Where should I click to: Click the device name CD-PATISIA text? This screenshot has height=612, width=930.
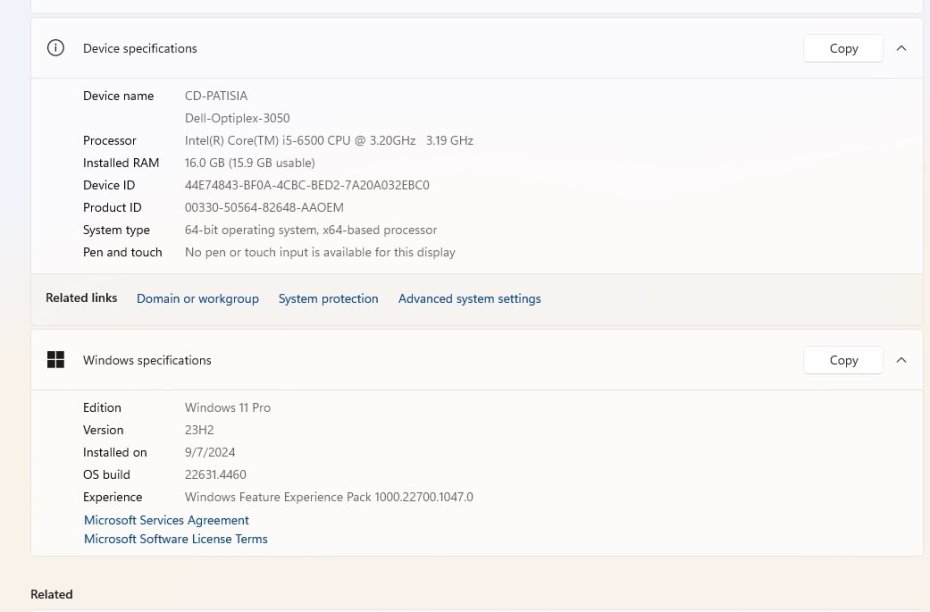tap(216, 96)
